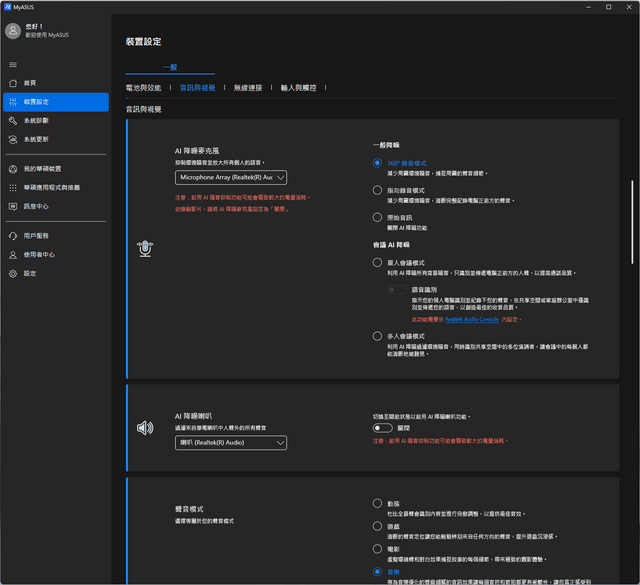Switch to the 音訊與視覺 sub-tab
Viewport: 640px width, 585px height.
pos(198,88)
